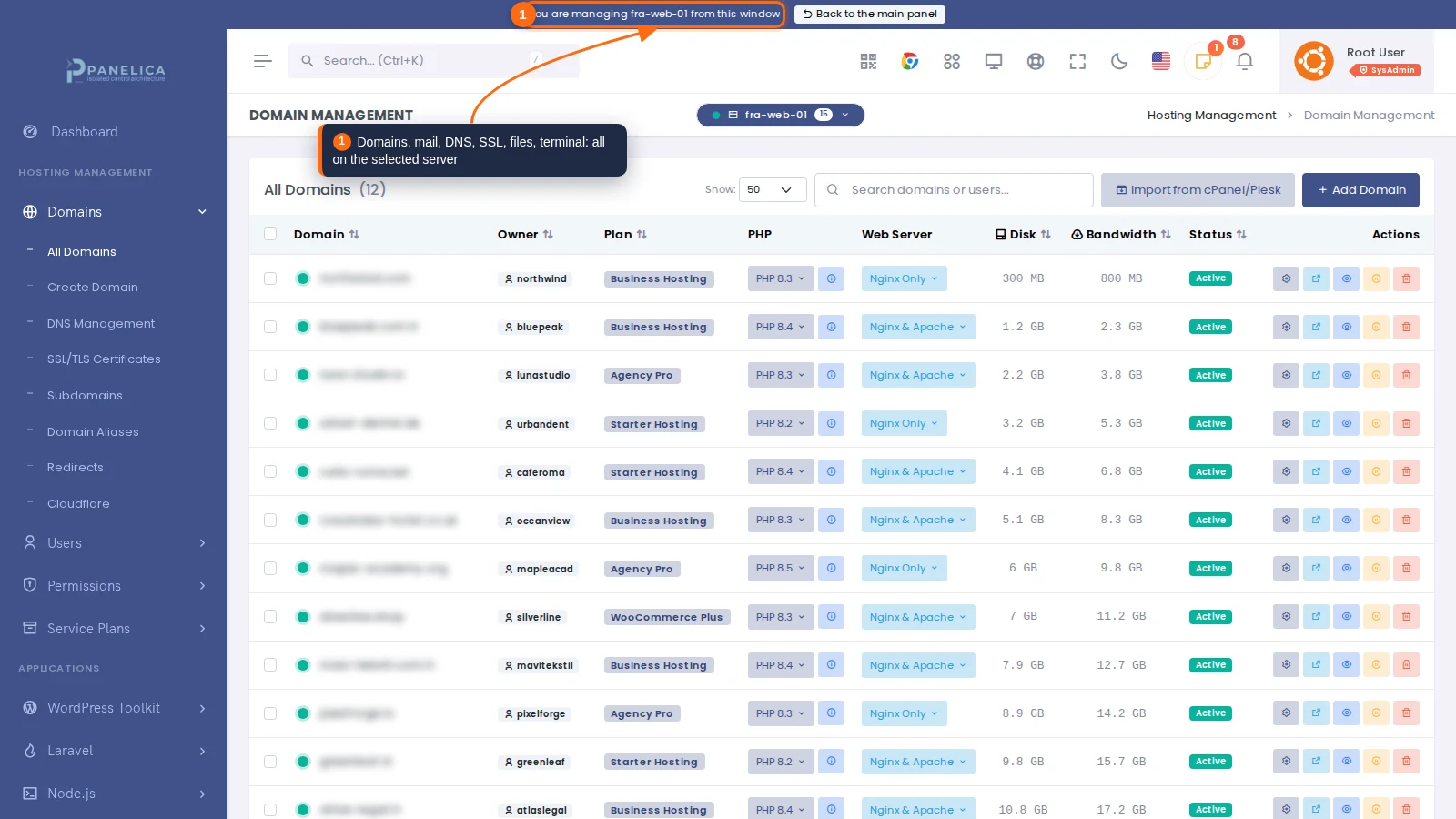Click Hosting Management breadcrumb link

tap(1211, 116)
